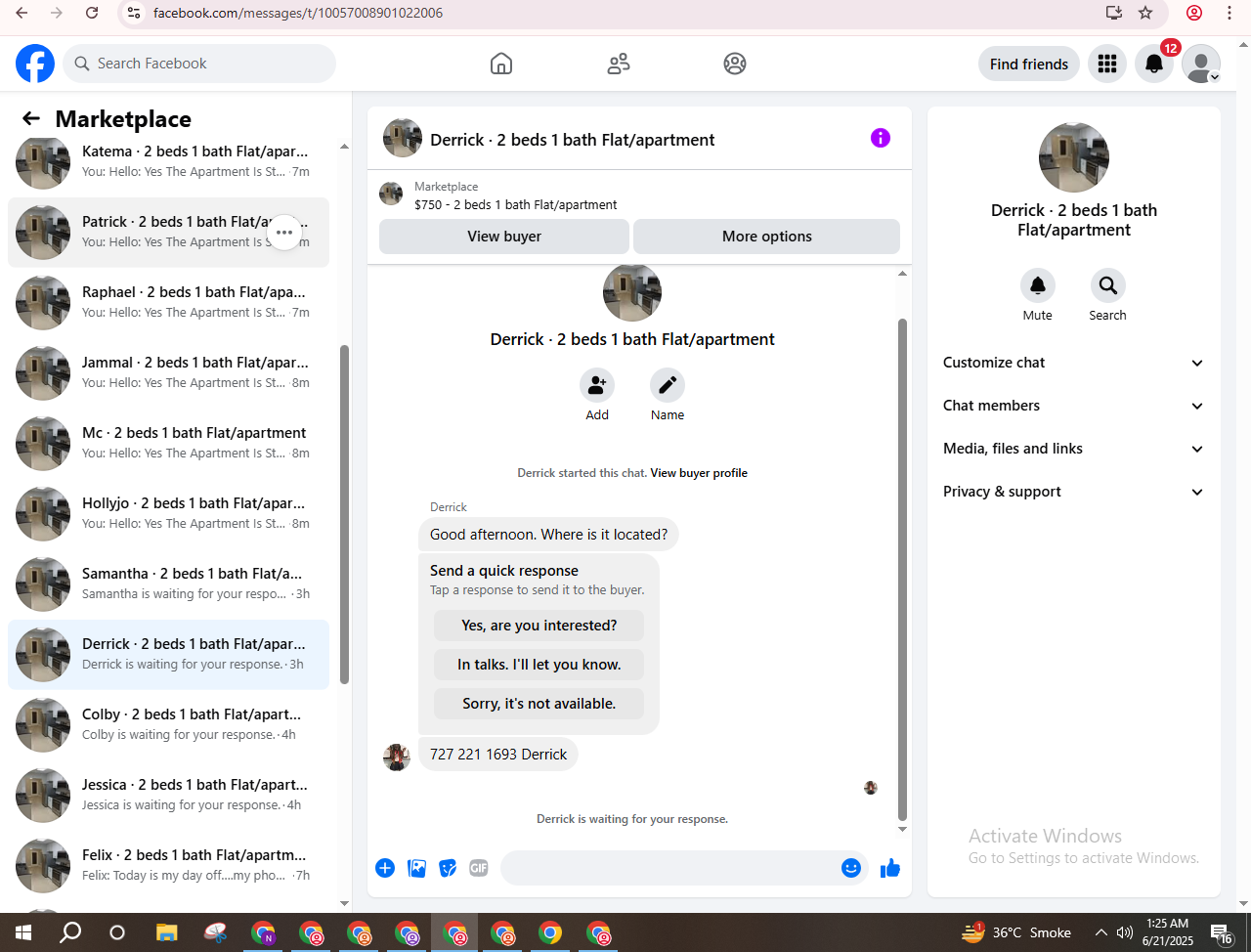Open Colby conversation
This screenshot has height=952, width=1251.
[168, 725]
